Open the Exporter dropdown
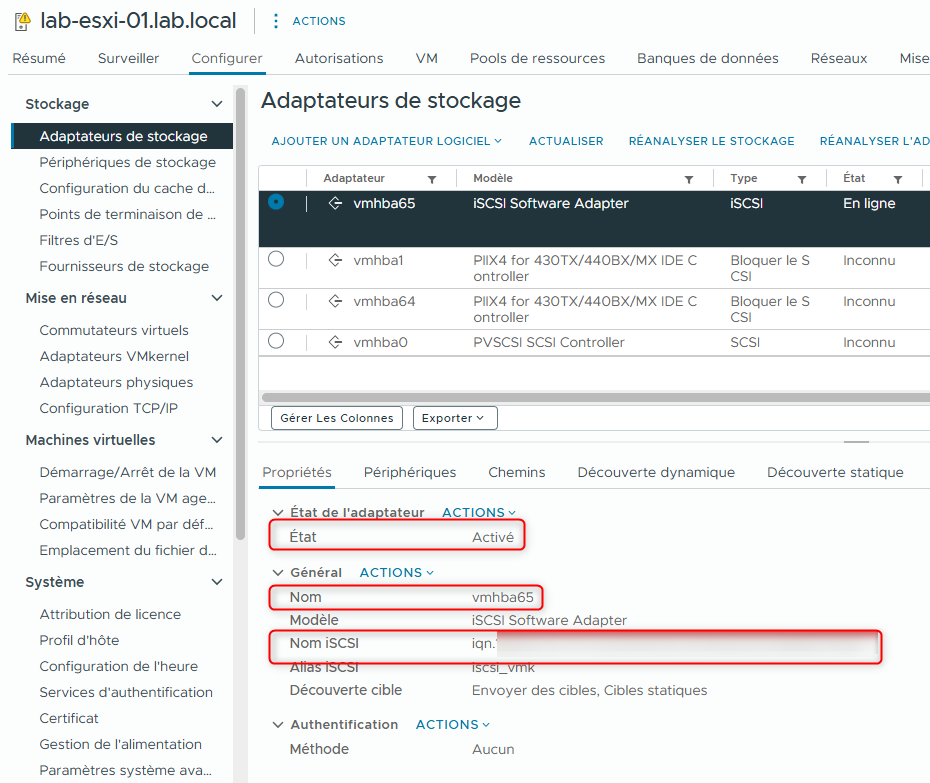This screenshot has width=930, height=783. tap(455, 418)
